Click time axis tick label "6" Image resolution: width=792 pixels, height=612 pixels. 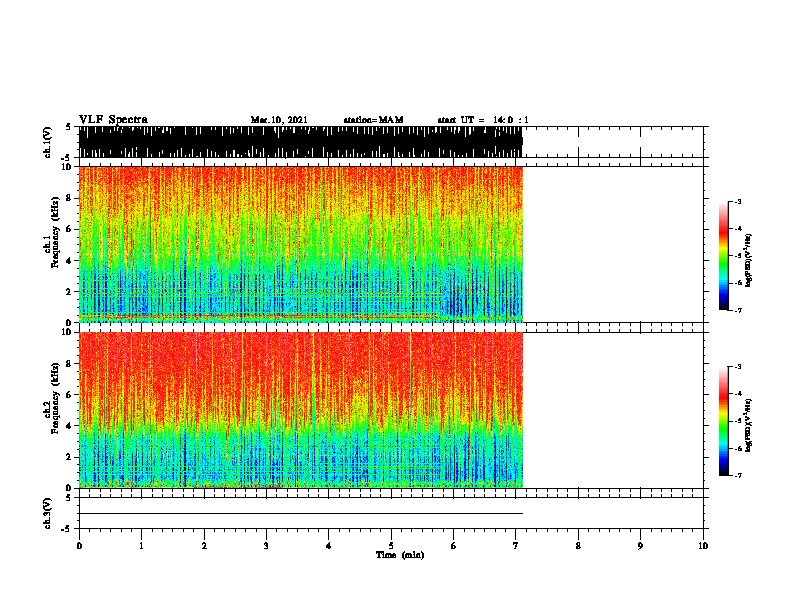(x=454, y=546)
